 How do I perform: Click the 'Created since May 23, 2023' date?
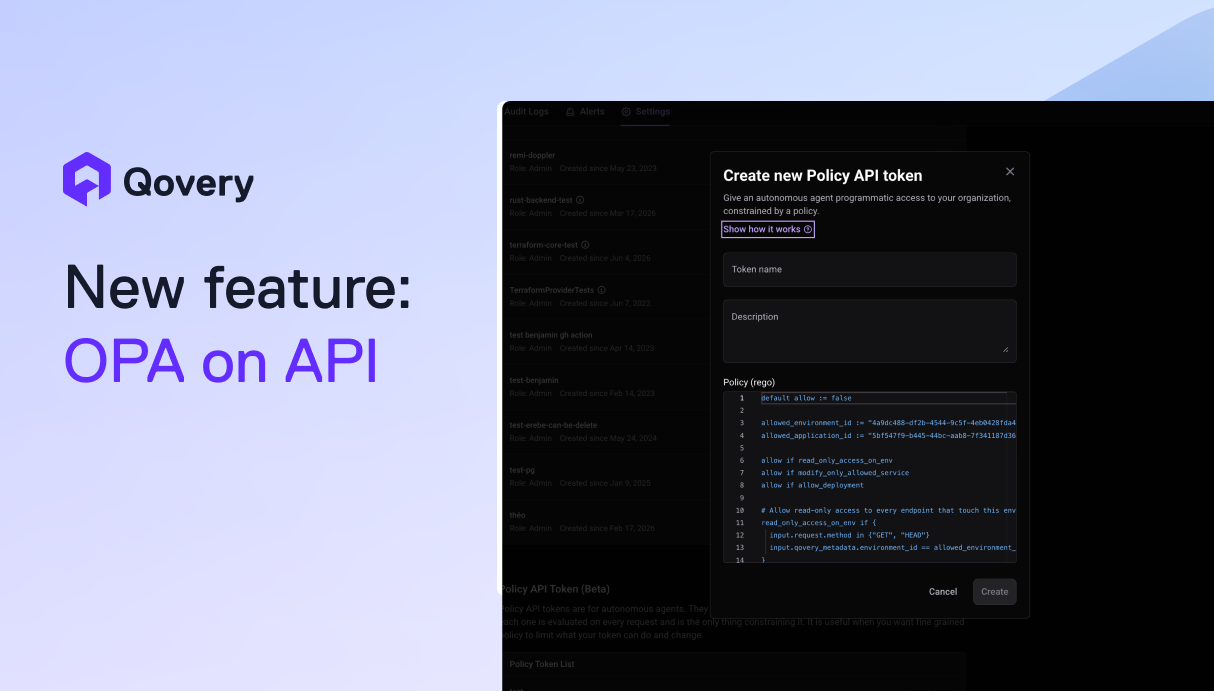[x=606, y=168]
